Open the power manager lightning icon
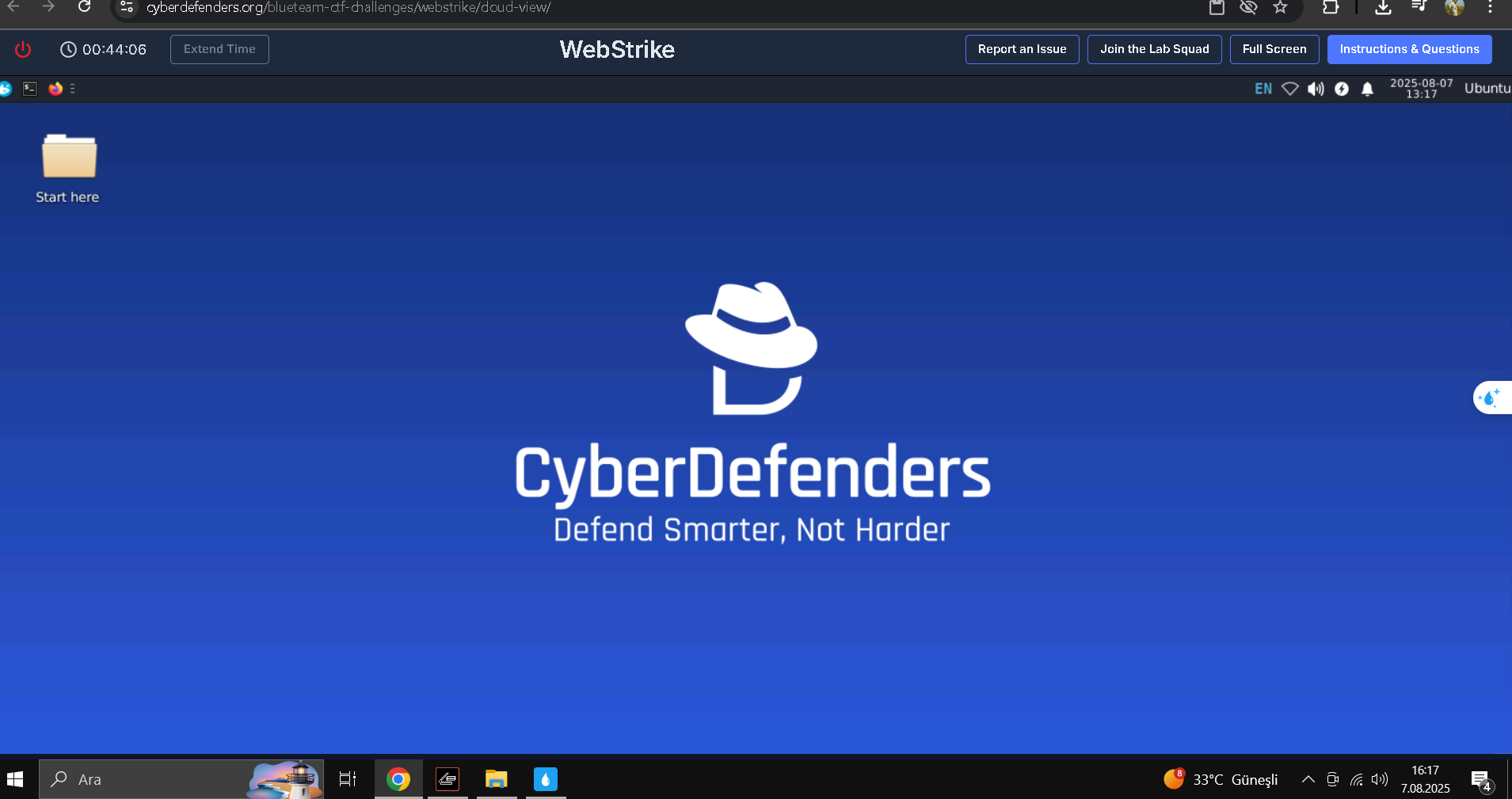 [x=1342, y=89]
